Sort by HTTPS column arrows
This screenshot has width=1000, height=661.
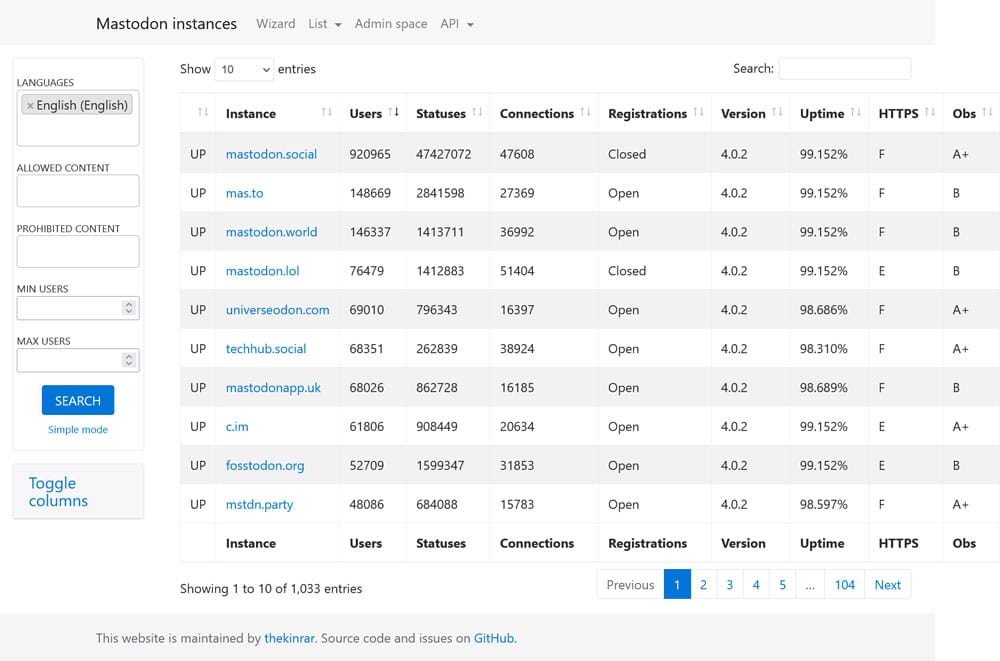pos(929,113)
